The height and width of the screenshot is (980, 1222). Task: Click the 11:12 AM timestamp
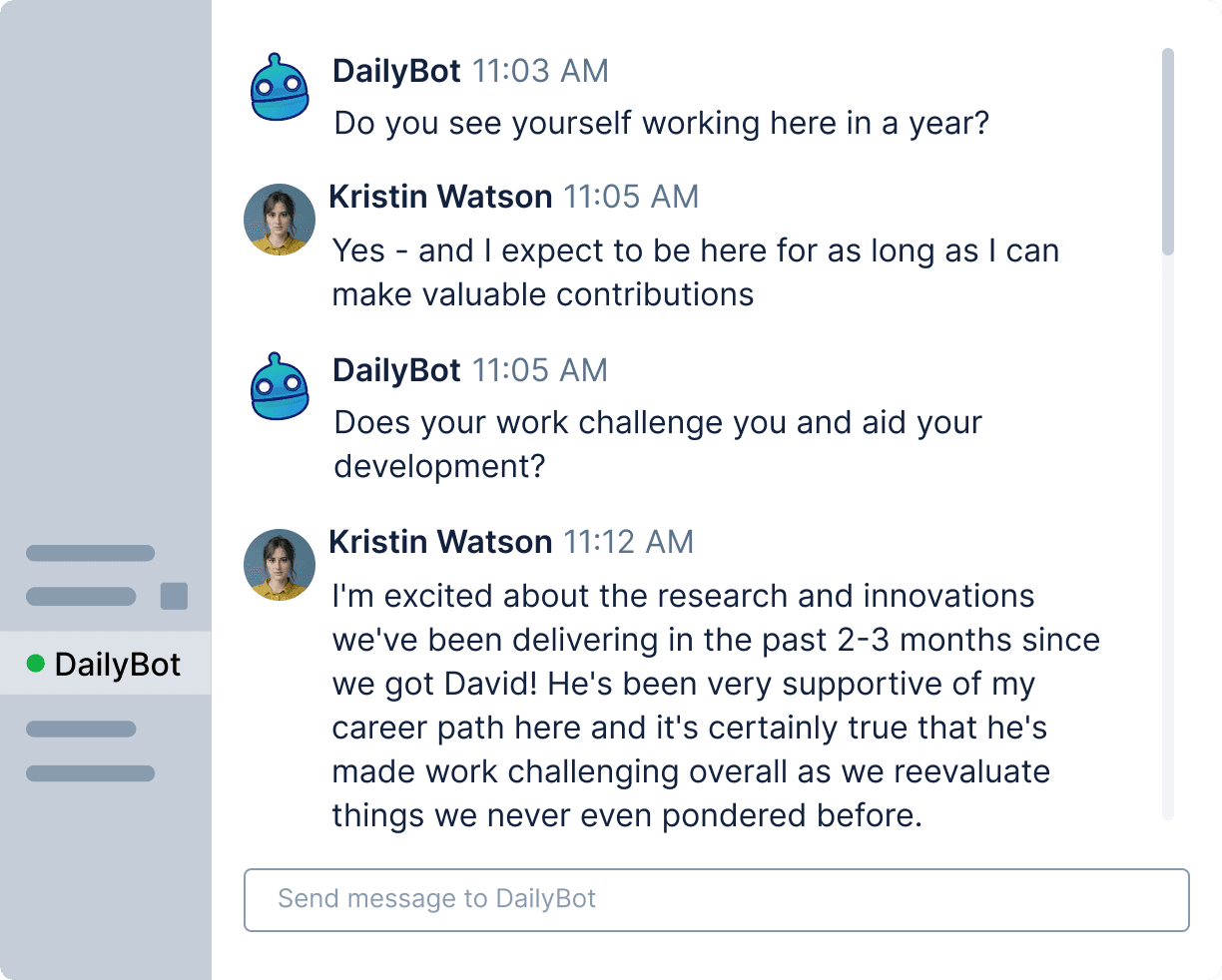tap(628, 542)
